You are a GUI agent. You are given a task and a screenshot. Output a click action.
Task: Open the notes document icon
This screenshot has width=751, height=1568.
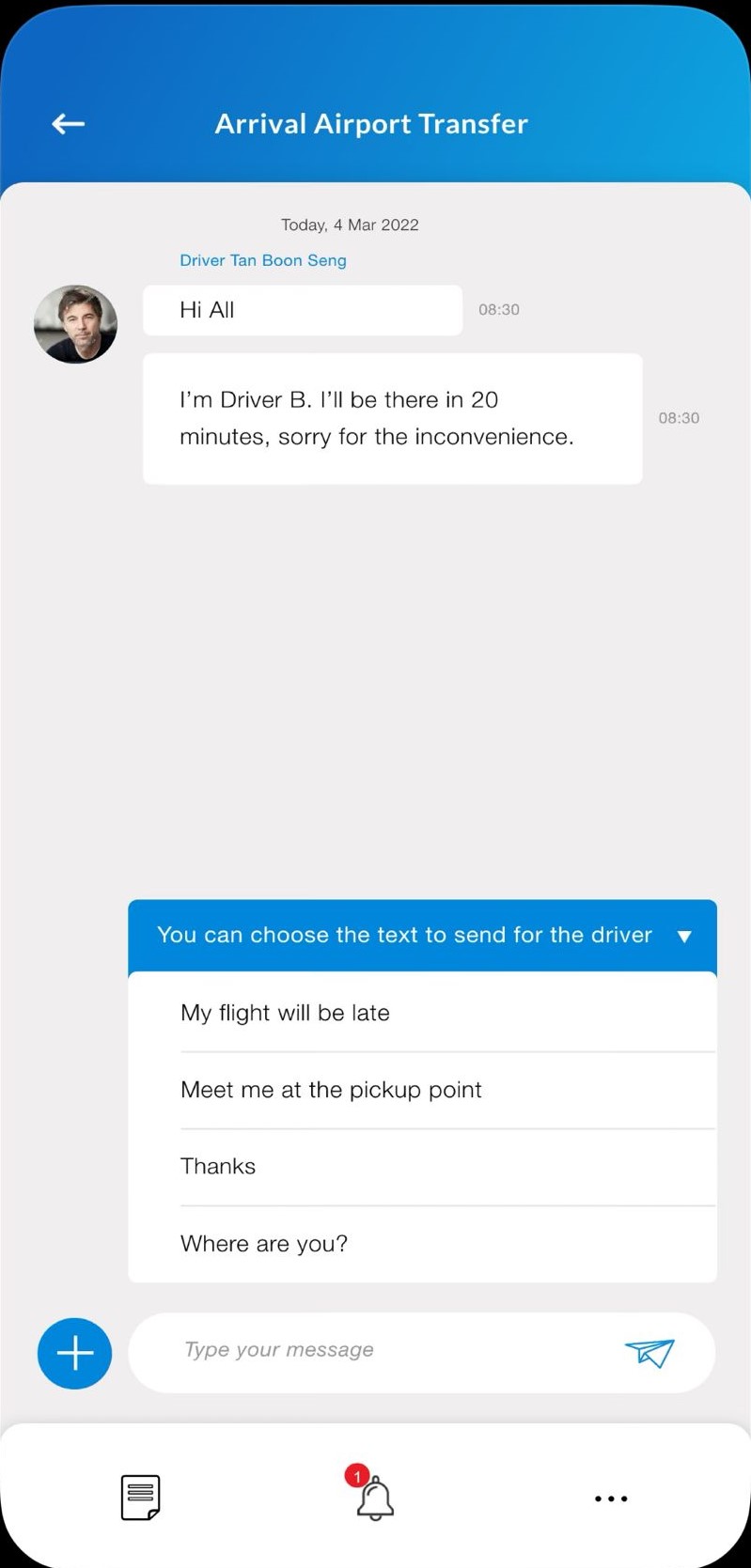click(x=140, y=1497)
